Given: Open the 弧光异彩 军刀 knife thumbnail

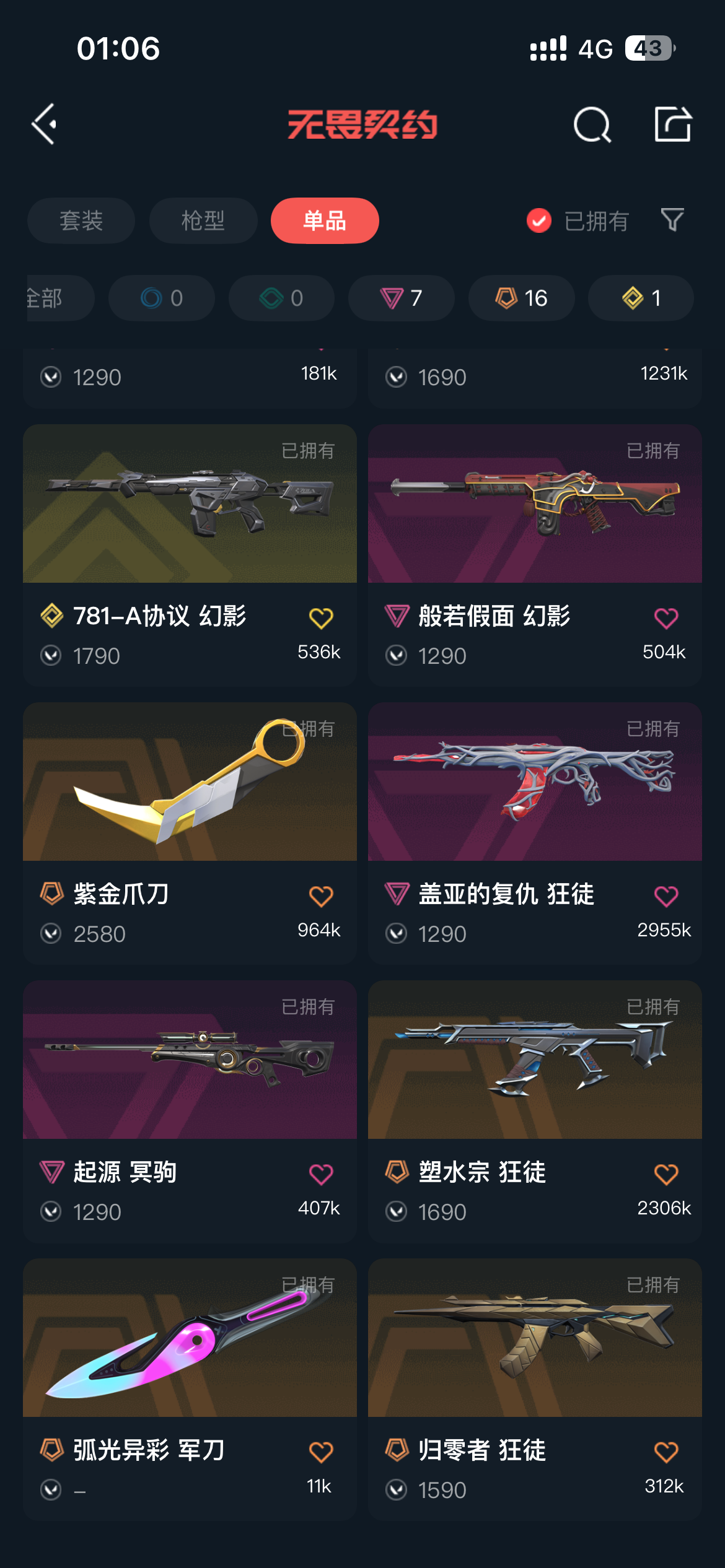Looking at the screenshot, I should pyautogui.click(x=190, y=1338).
